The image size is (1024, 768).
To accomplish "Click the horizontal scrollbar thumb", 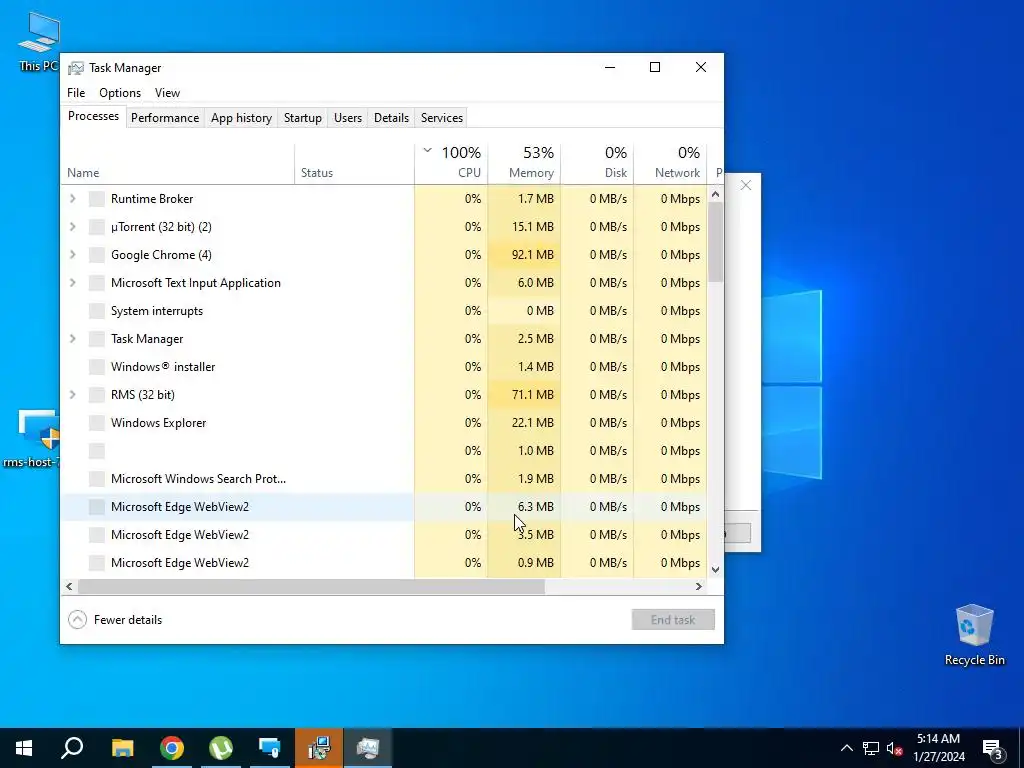I will pos(311,586).
